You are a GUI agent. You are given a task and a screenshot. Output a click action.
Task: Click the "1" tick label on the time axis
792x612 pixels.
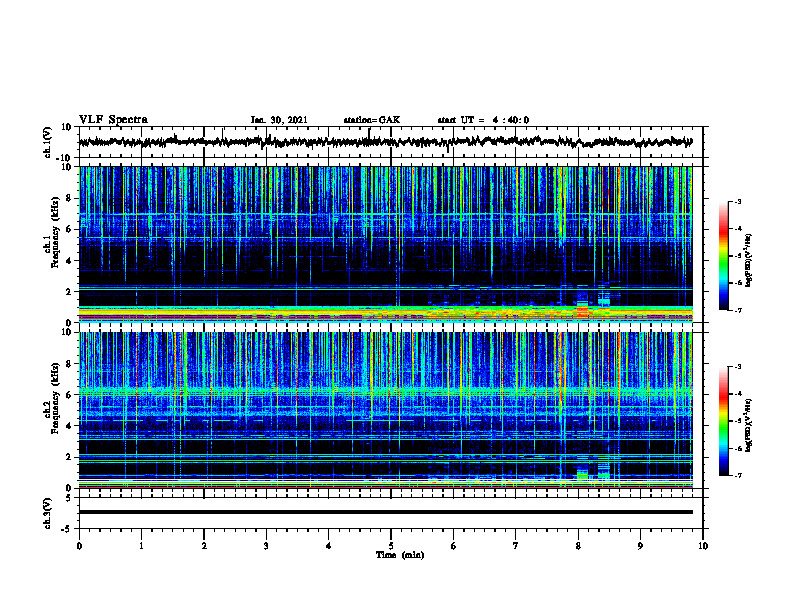(x=141, y=546)
